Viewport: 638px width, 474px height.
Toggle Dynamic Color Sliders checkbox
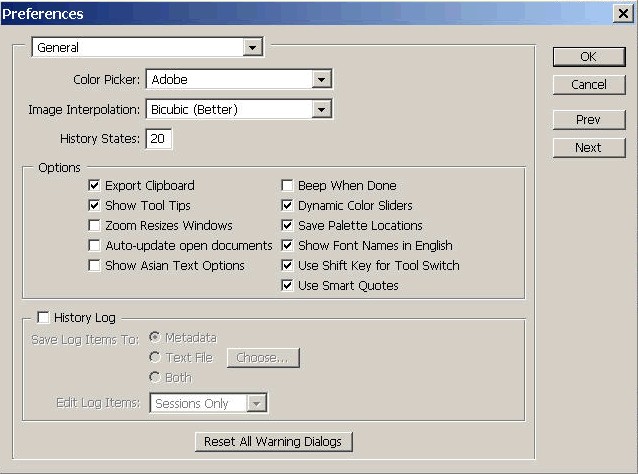(288, 206)
